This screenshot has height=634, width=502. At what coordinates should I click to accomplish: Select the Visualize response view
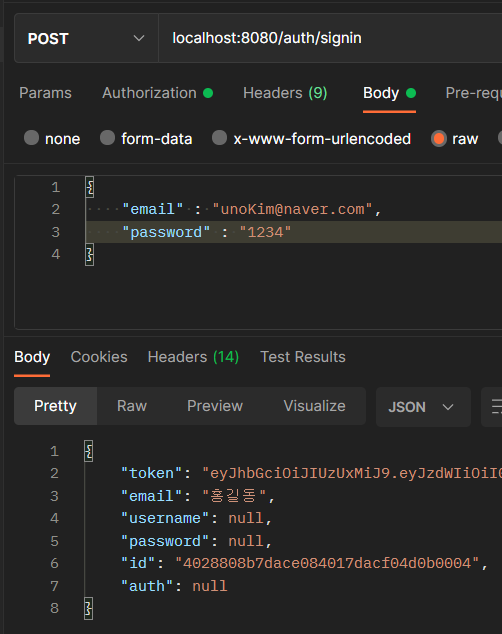coord(314,406)
